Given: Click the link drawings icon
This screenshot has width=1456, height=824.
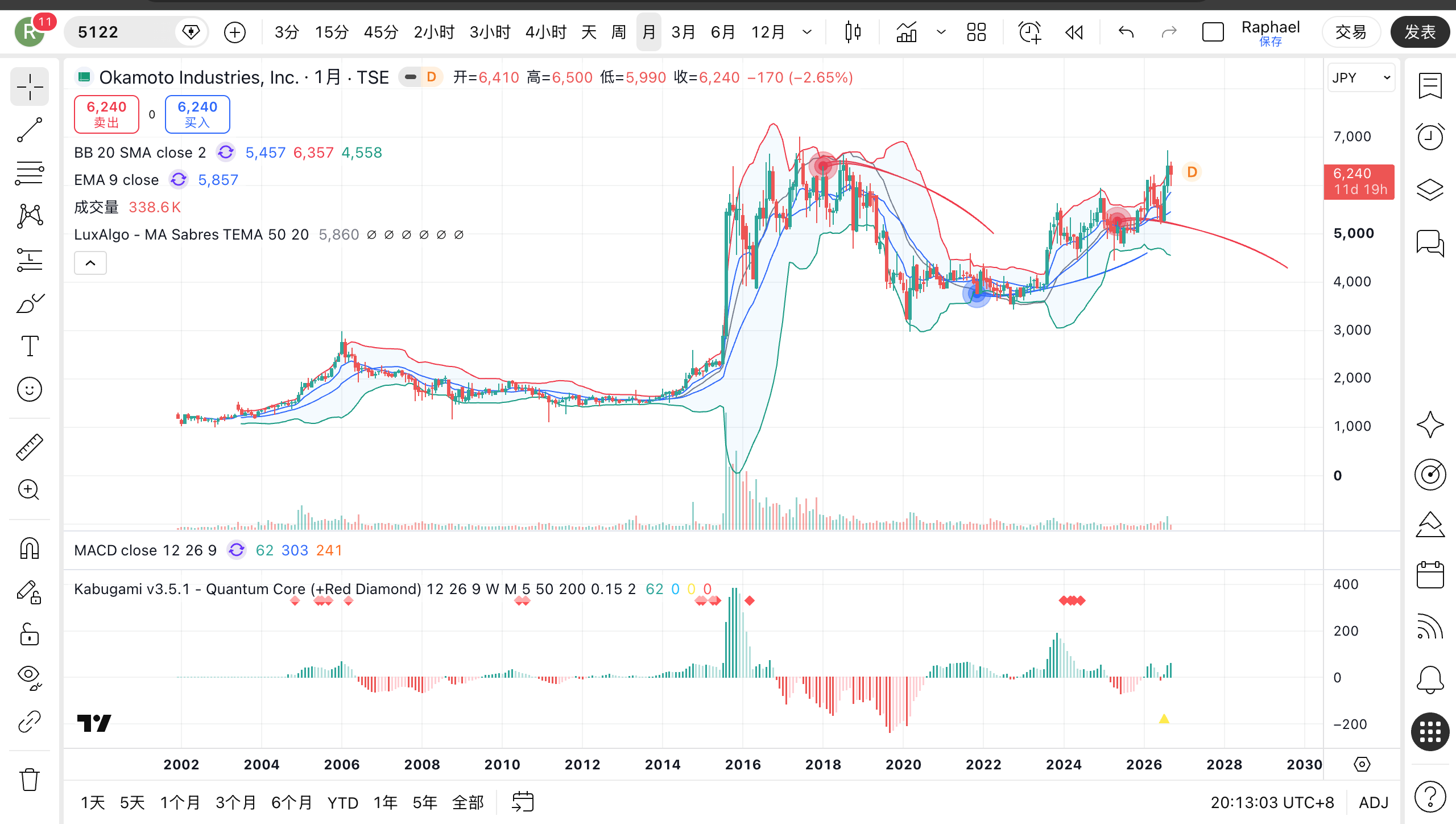Looking at the screenshot, I should pyautogui.click(x=30, y=722).
